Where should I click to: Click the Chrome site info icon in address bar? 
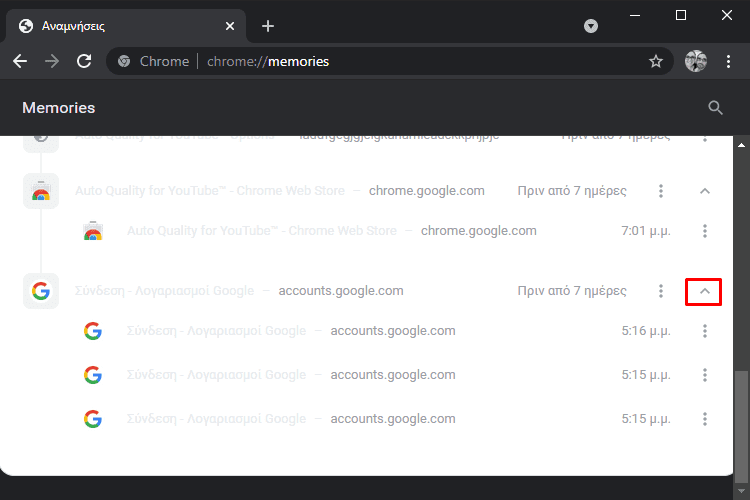pyautogui.click(x=124, y=61)
